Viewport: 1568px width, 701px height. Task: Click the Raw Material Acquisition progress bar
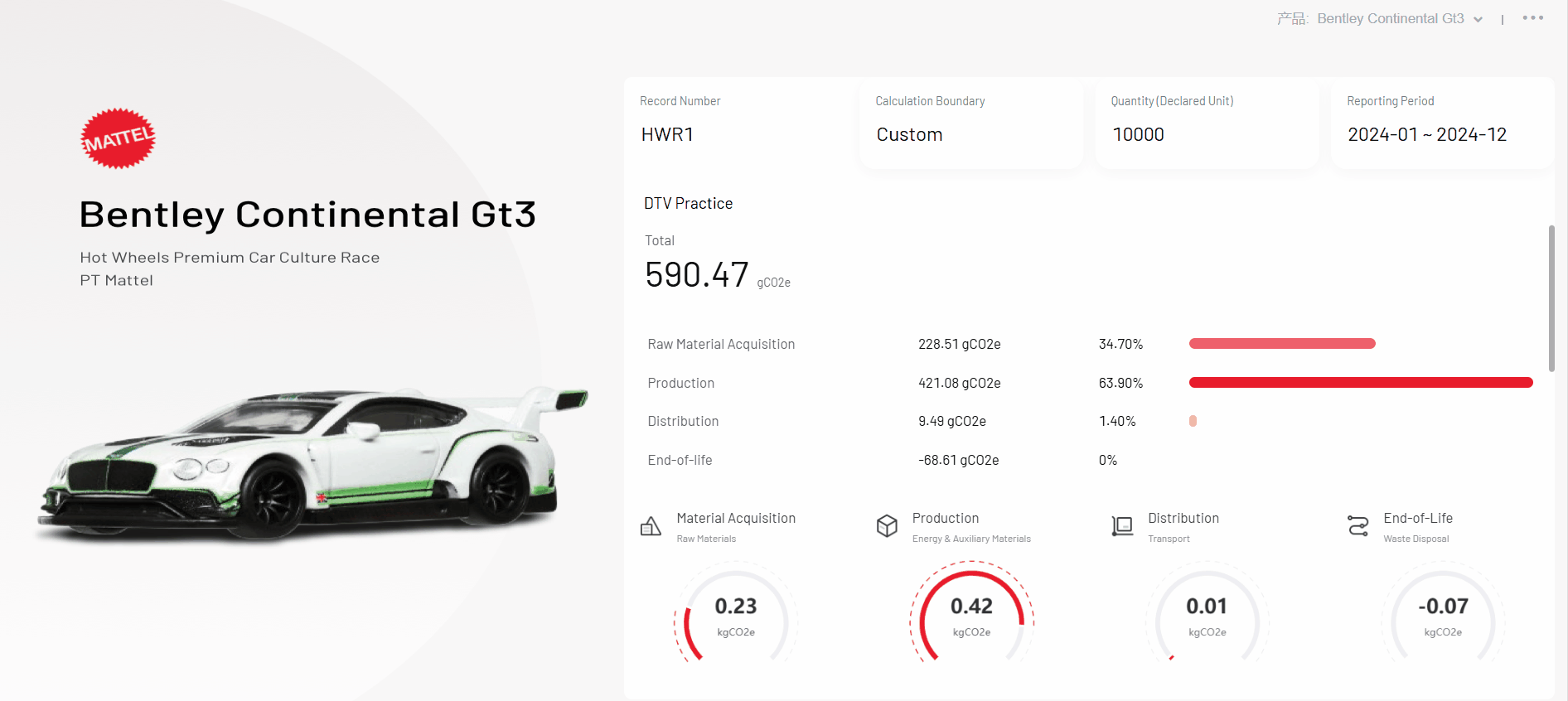click(x=1281, y=344)
